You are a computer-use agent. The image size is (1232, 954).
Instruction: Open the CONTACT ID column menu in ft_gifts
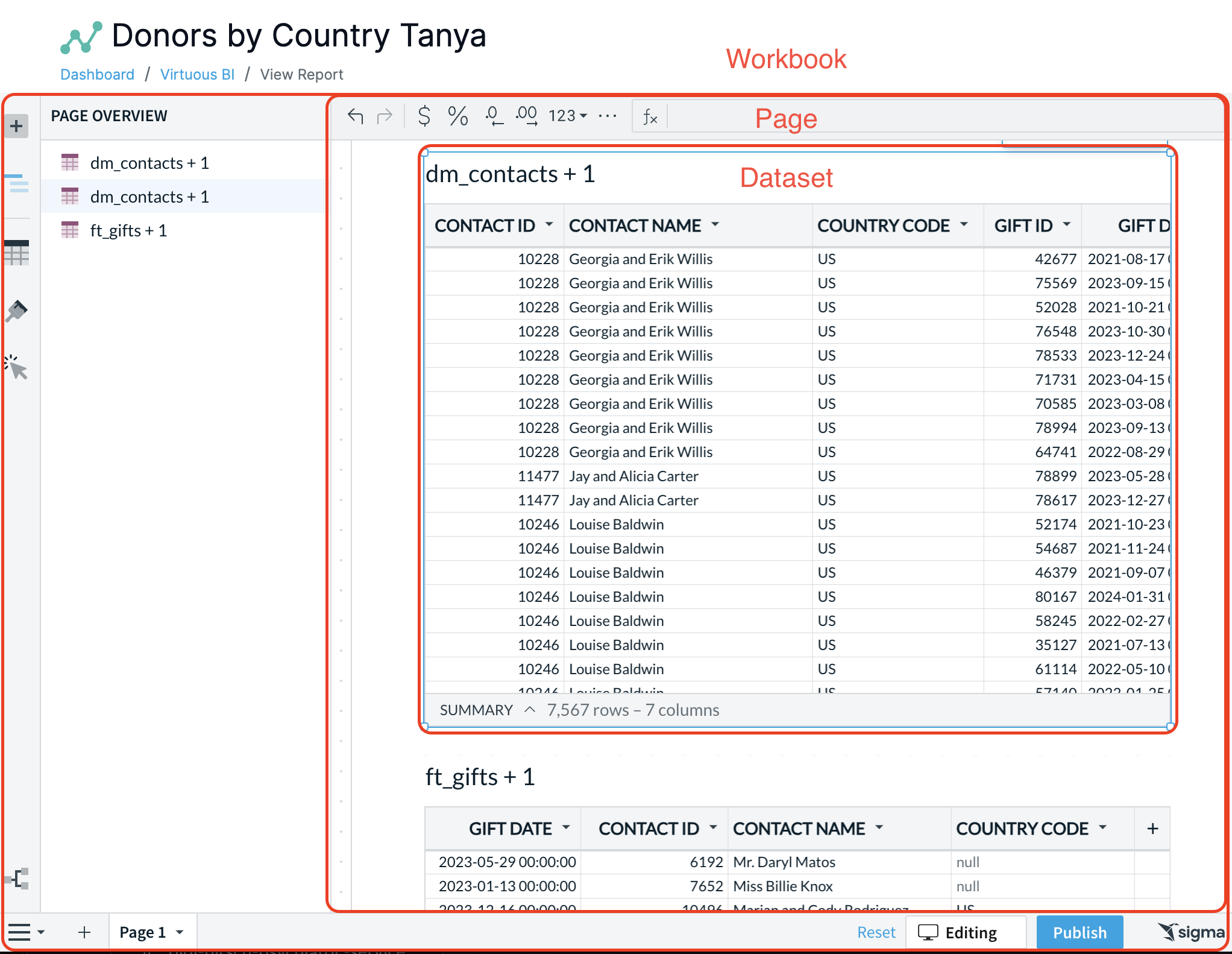(713, 827)
